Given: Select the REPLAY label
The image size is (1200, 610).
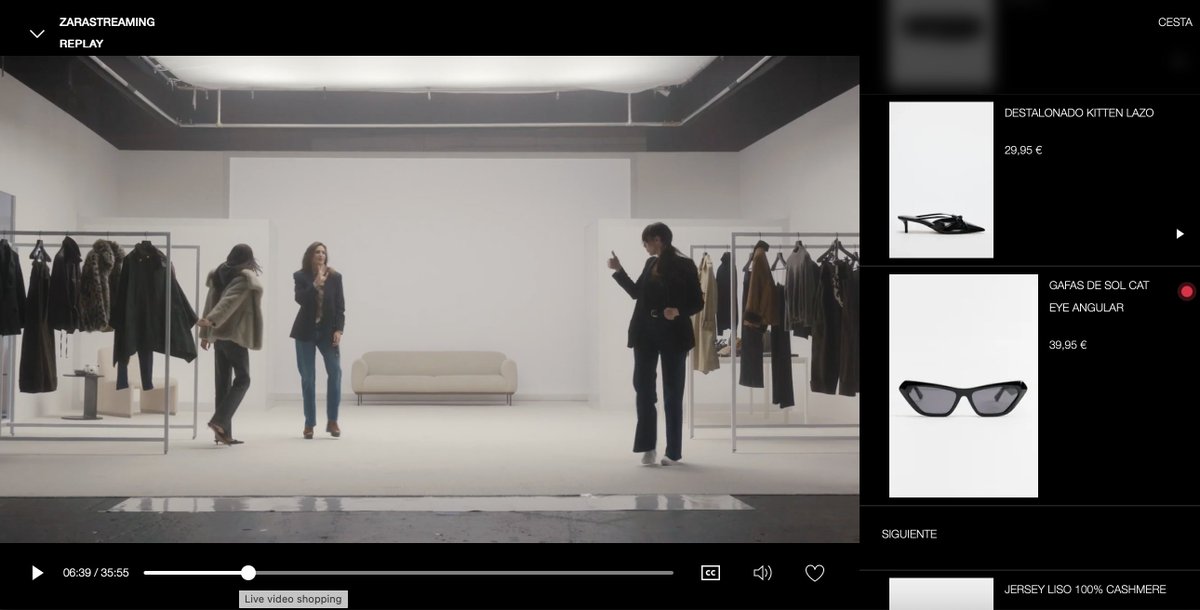Looking at the screenshot, I should pyautogui.click(x=81, y=43).
